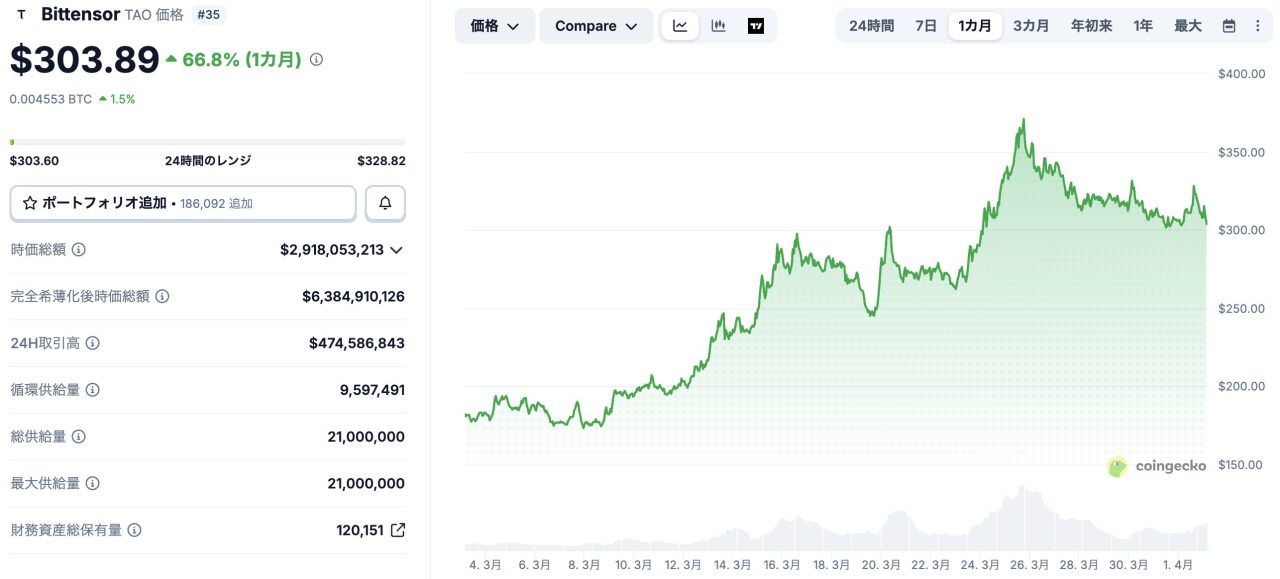Click the price alert bell icon
The image size is (1280, 579).
[x=385, y=203]
